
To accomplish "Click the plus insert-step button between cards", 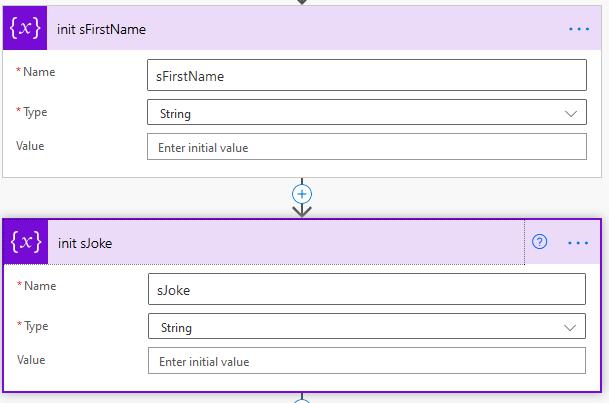I will [302, 193].
